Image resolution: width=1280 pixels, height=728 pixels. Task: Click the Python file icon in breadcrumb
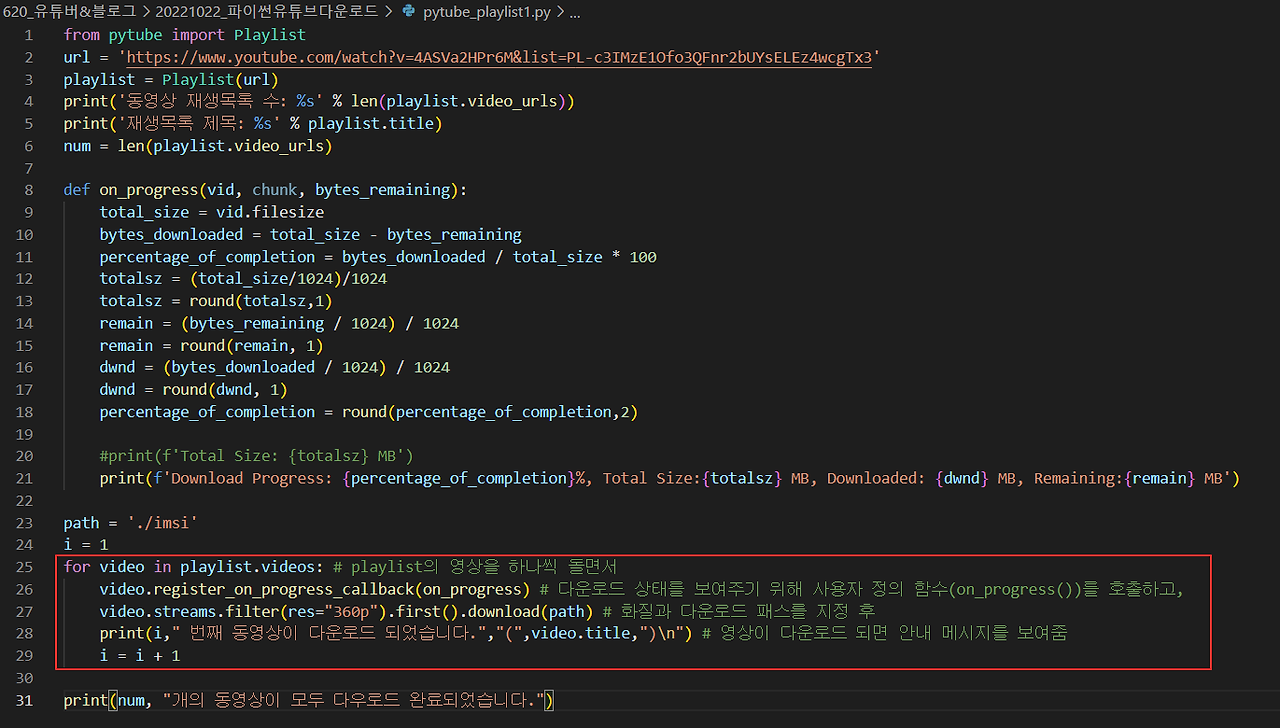click(x=408, y=12)
